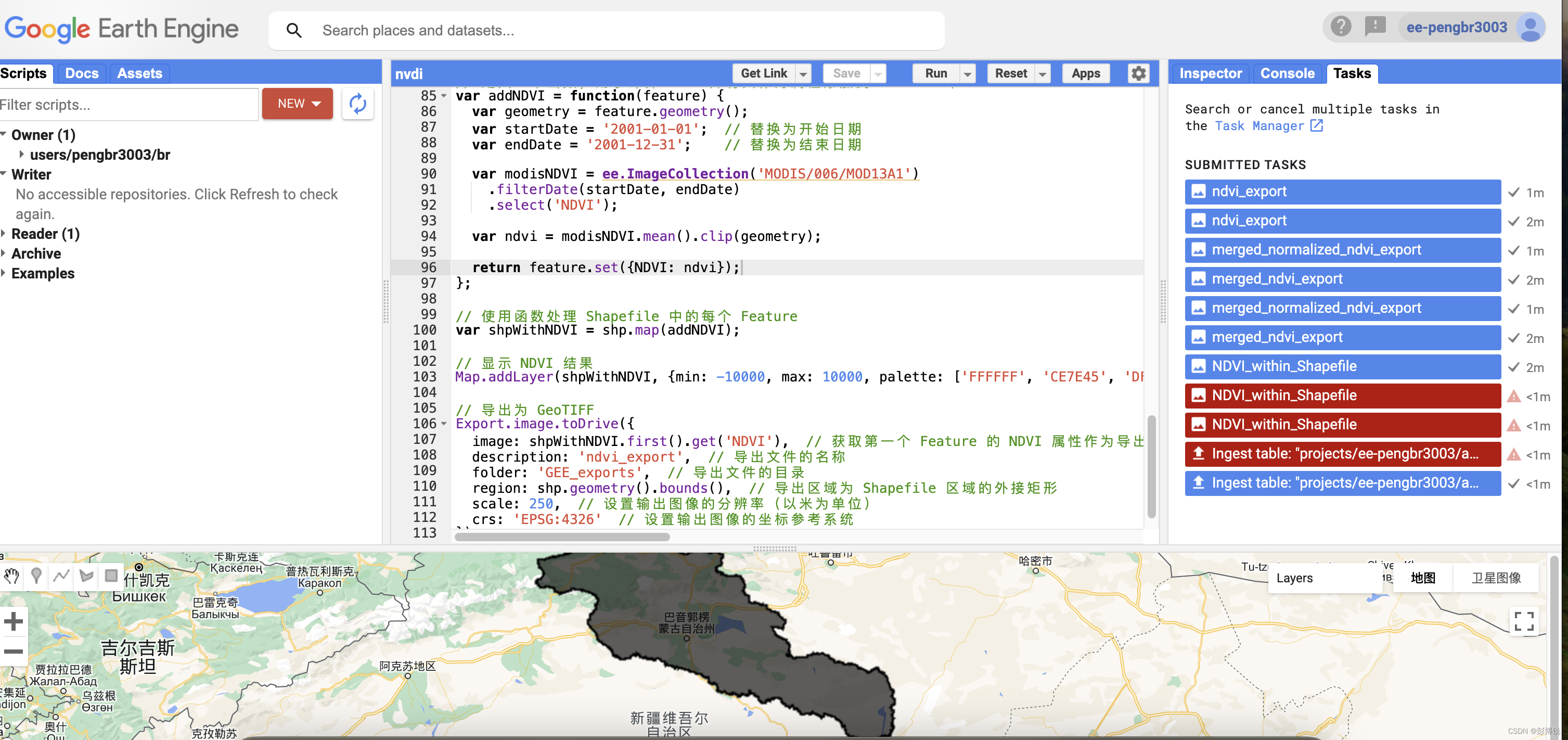Collapse the code fold at line 85
1568x740 pixels.
[444, 96]
